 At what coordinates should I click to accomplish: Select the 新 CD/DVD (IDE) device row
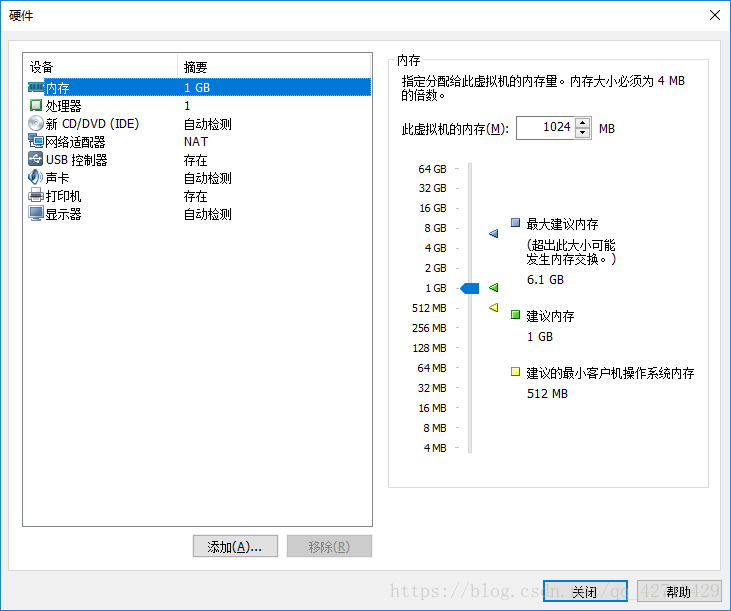pyautogui.click(x=199, y=124)
